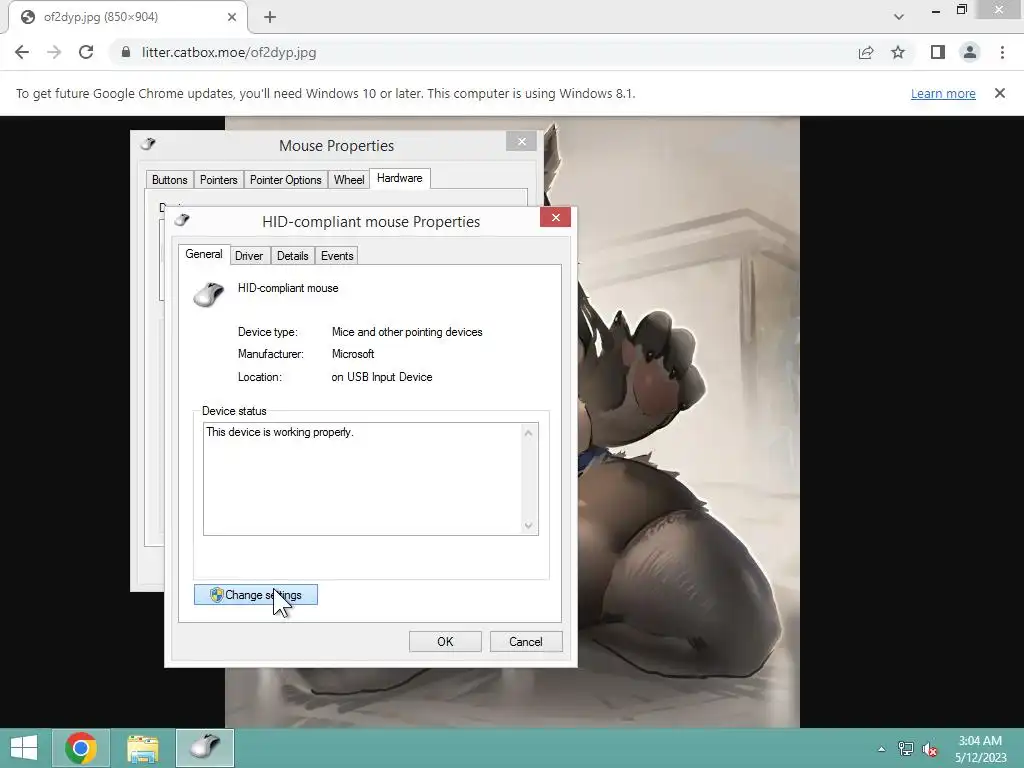
Task: Dismiss the Windows update notice bar
Action: pyautogui.click(x=999, y=93)
